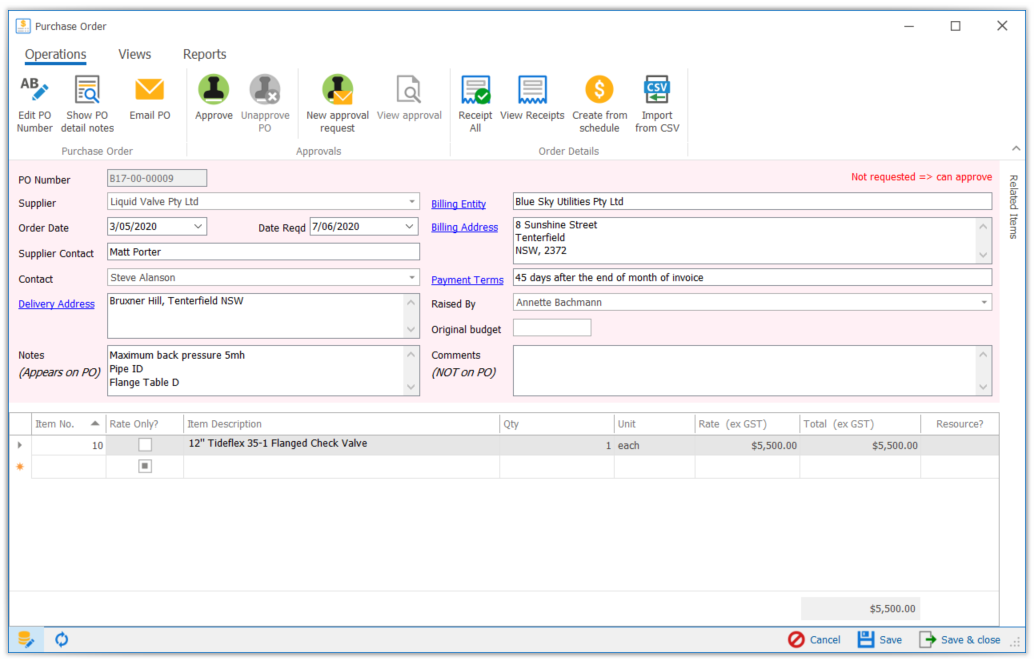Select the item description '12" Tideflex 35-1 Flanged Check Valve'
Image resolution: width=1034 pixels, height=659 pixels.
coord(278,443)
